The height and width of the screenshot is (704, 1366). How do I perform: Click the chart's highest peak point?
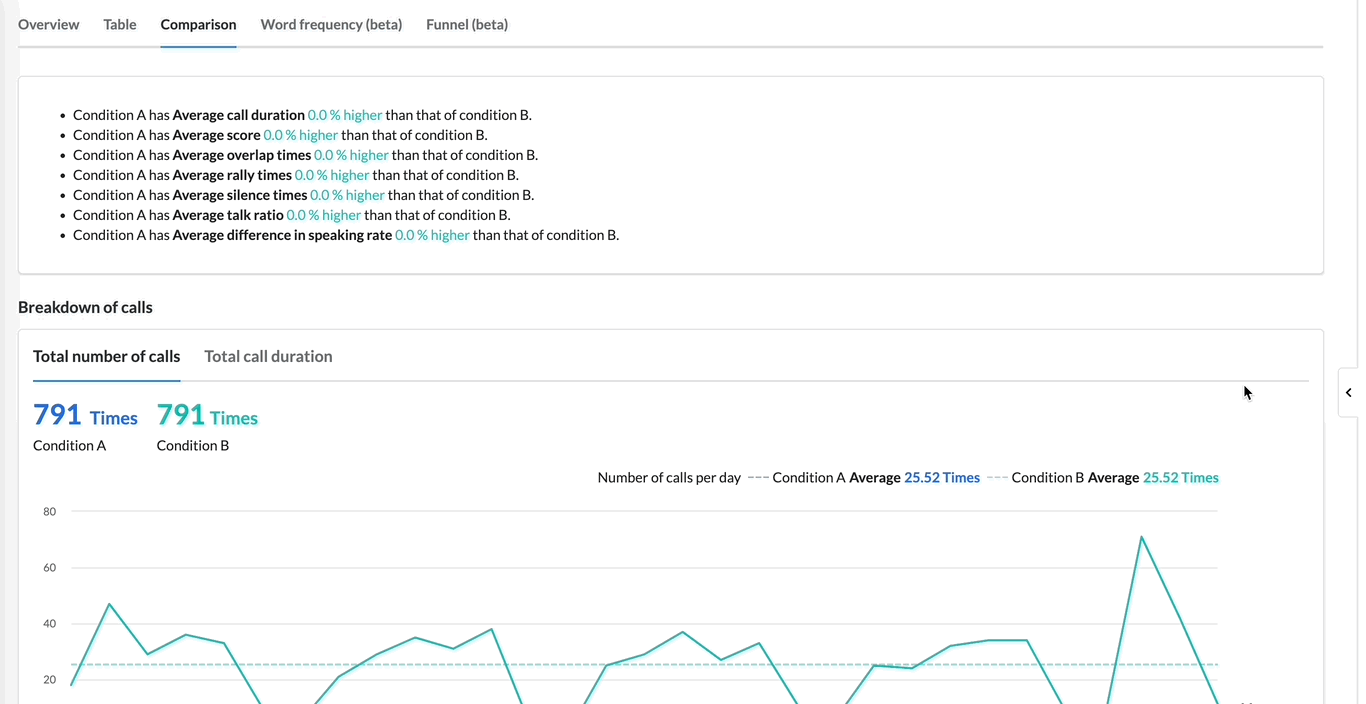[1141, 537]
